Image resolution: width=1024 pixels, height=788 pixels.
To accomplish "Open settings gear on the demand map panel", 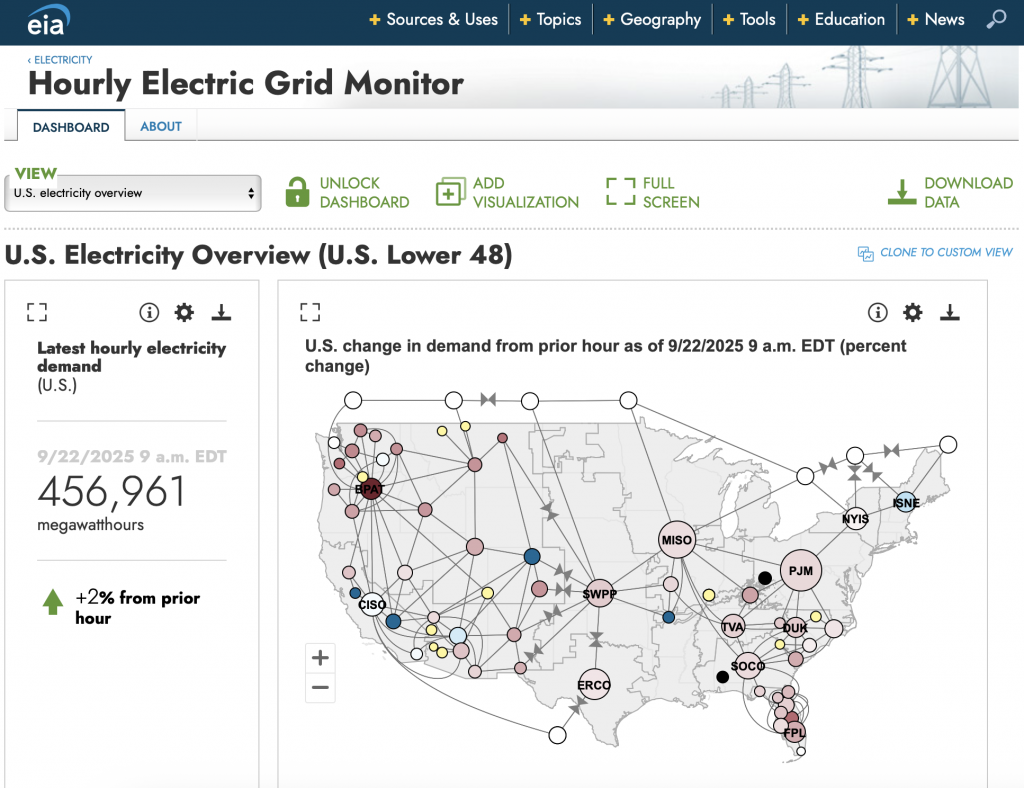I will click(x=912, y=313).
